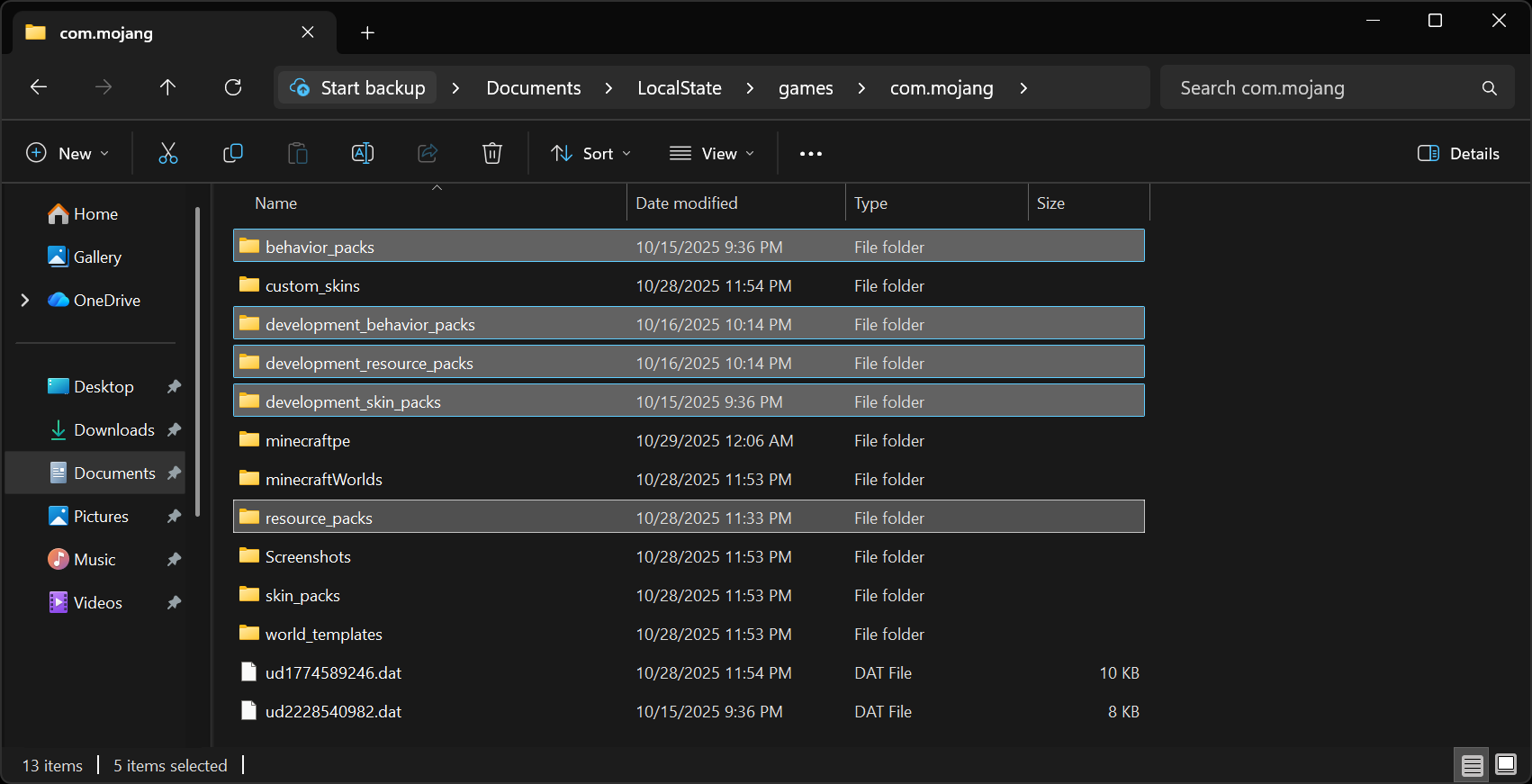
Task: Open Videos in quick access
Action: point(85,602)
